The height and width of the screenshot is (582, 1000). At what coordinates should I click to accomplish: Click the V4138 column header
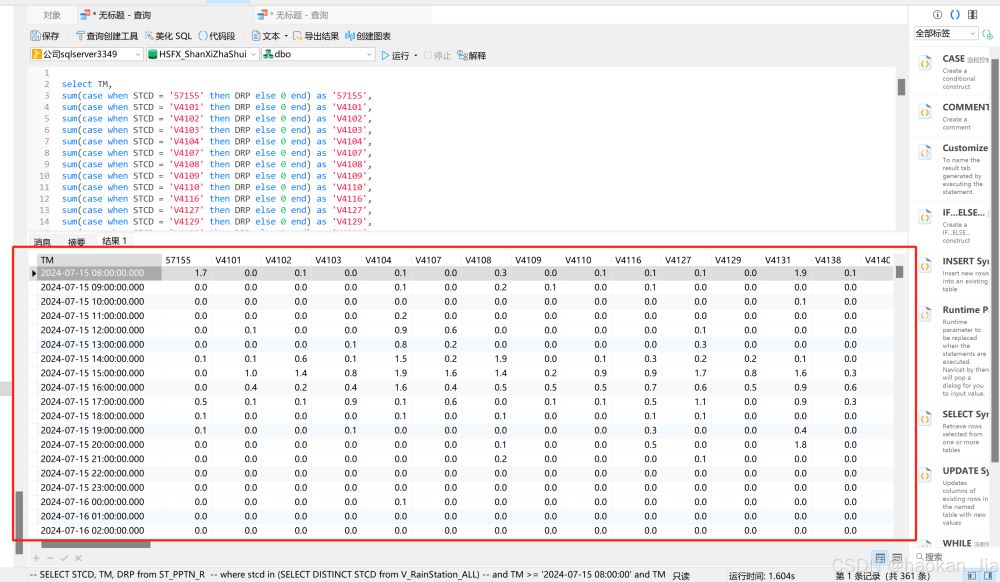tap(836, 260)
